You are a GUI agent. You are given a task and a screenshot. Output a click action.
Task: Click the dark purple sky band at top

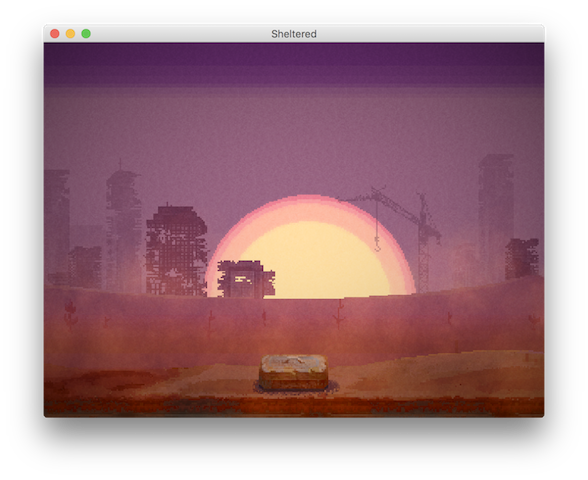[x=294, y=65]
